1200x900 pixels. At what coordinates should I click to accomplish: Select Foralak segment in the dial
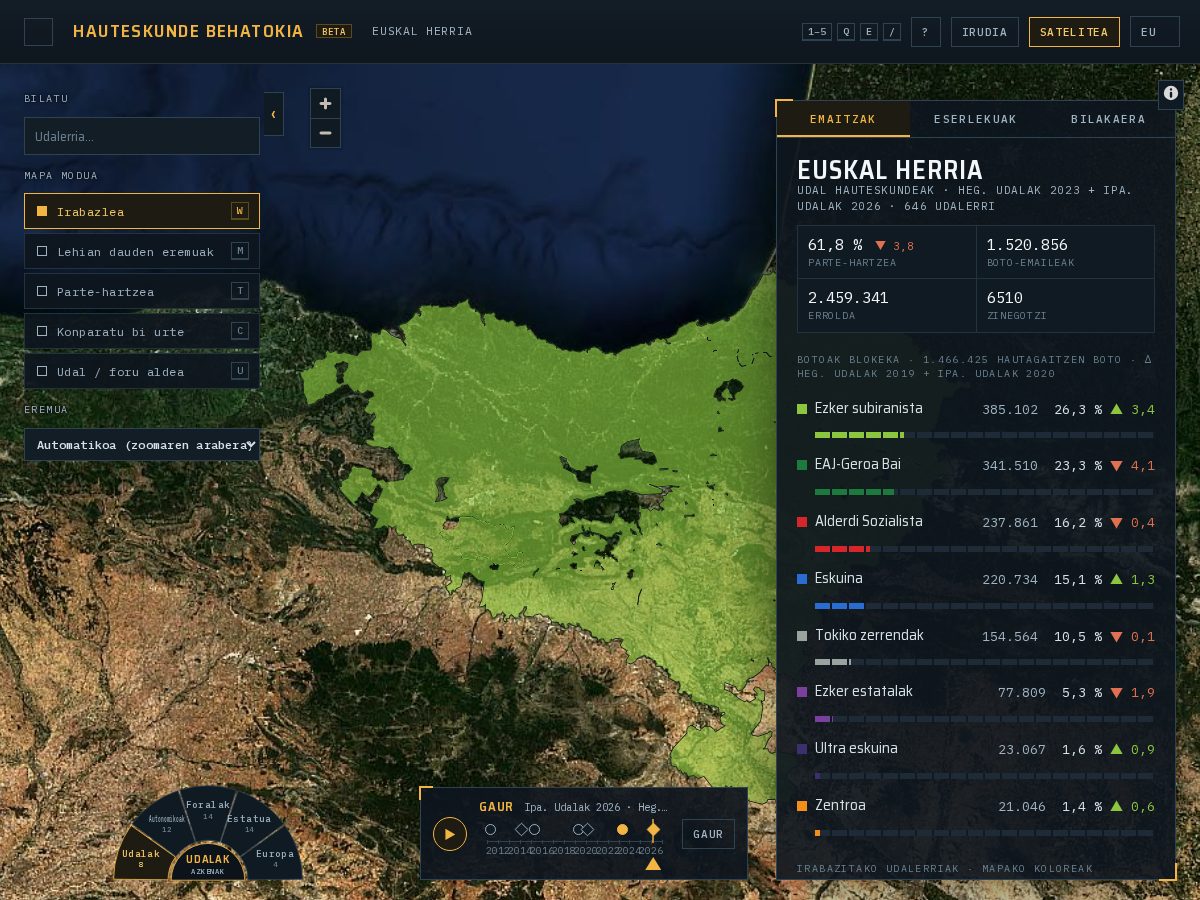coord(208,809)
